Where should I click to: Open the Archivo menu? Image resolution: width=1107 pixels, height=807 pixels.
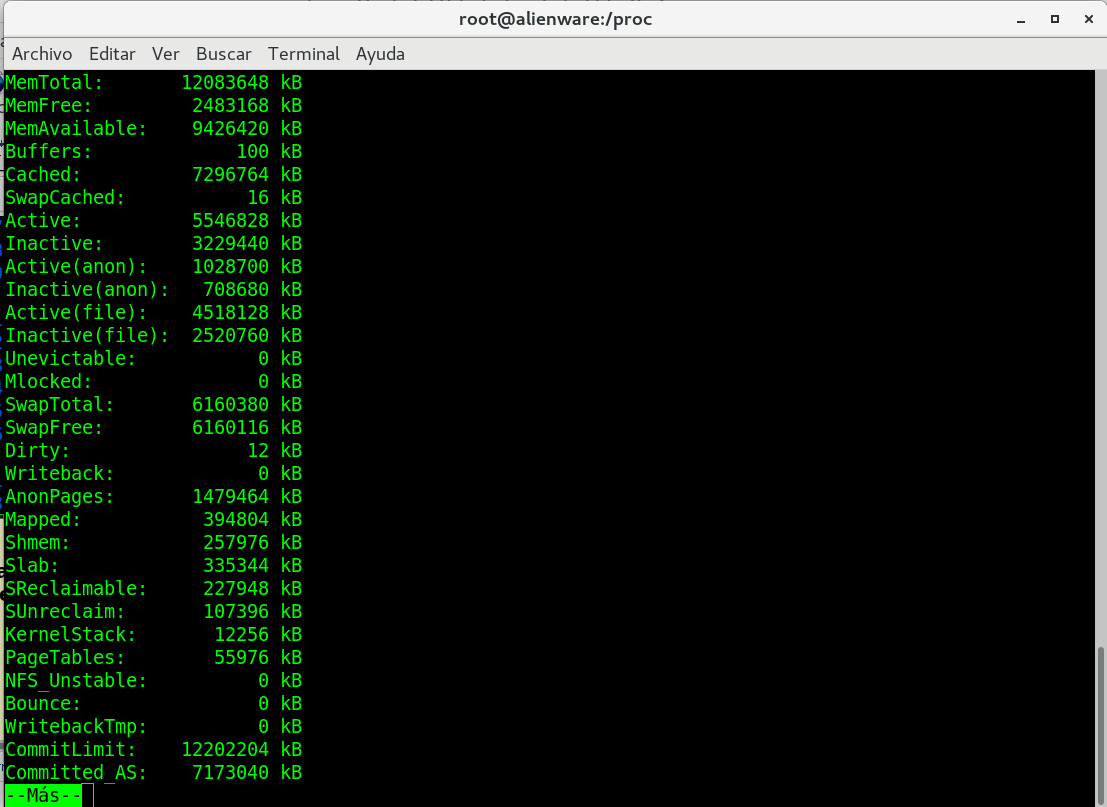point(43,54)
